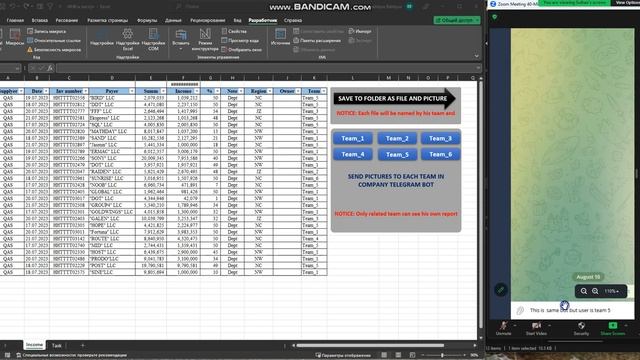Image resolution: width=640 pixels, height=360 pixels.
Task: Click Просмотр кода (View Code)
Action: tap(240, 40)
